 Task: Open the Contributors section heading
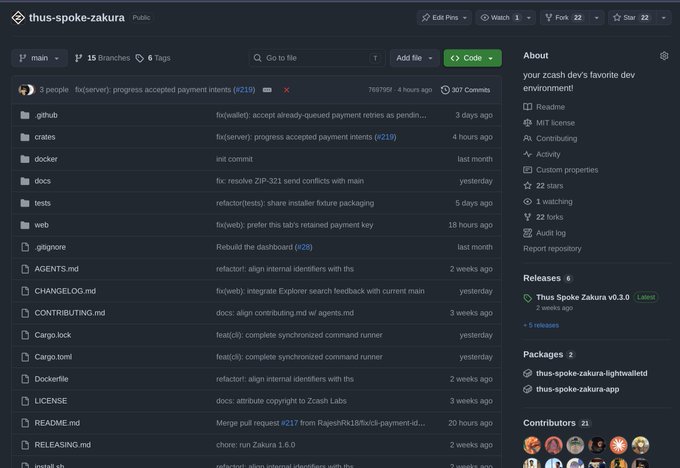(549, 423)
